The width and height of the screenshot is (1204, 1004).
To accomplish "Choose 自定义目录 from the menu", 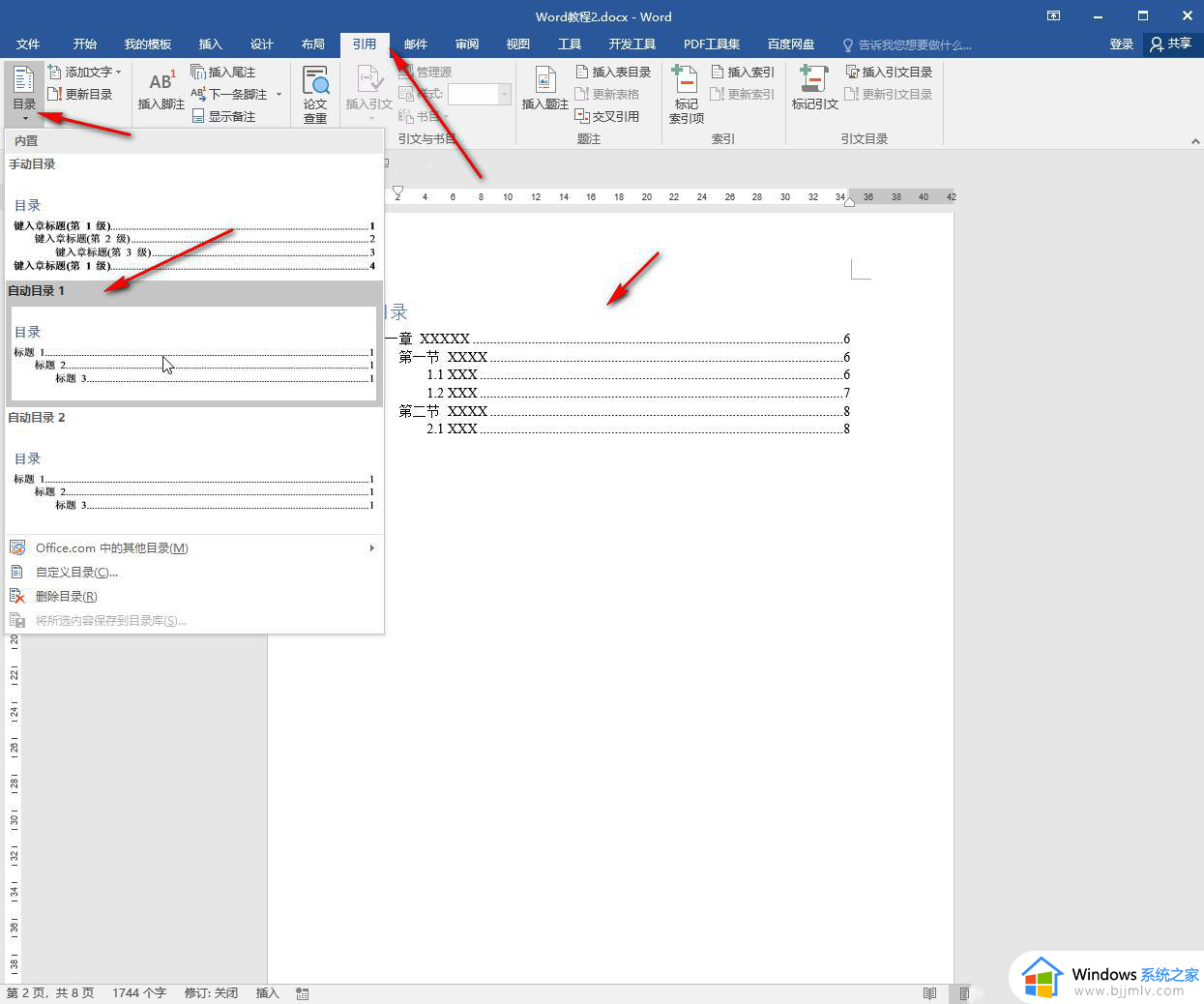I will pos(194,572).
